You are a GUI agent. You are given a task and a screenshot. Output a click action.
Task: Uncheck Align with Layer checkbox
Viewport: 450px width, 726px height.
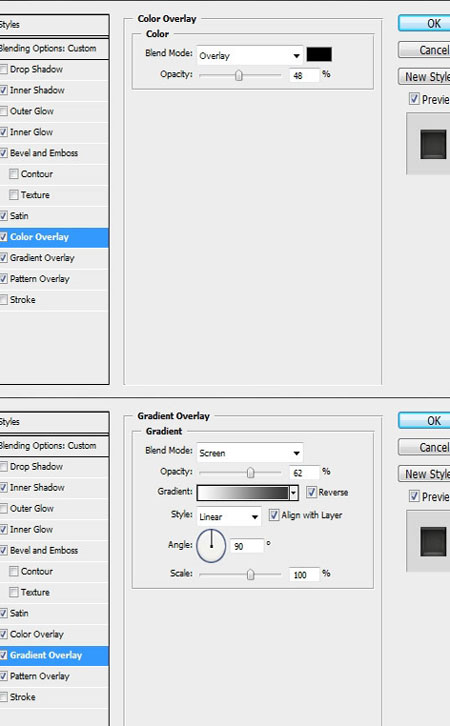click(274, 515)
